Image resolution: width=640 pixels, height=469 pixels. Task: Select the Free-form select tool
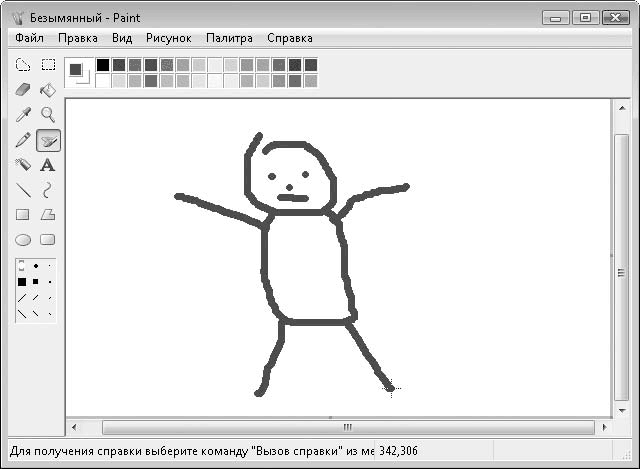23,66
